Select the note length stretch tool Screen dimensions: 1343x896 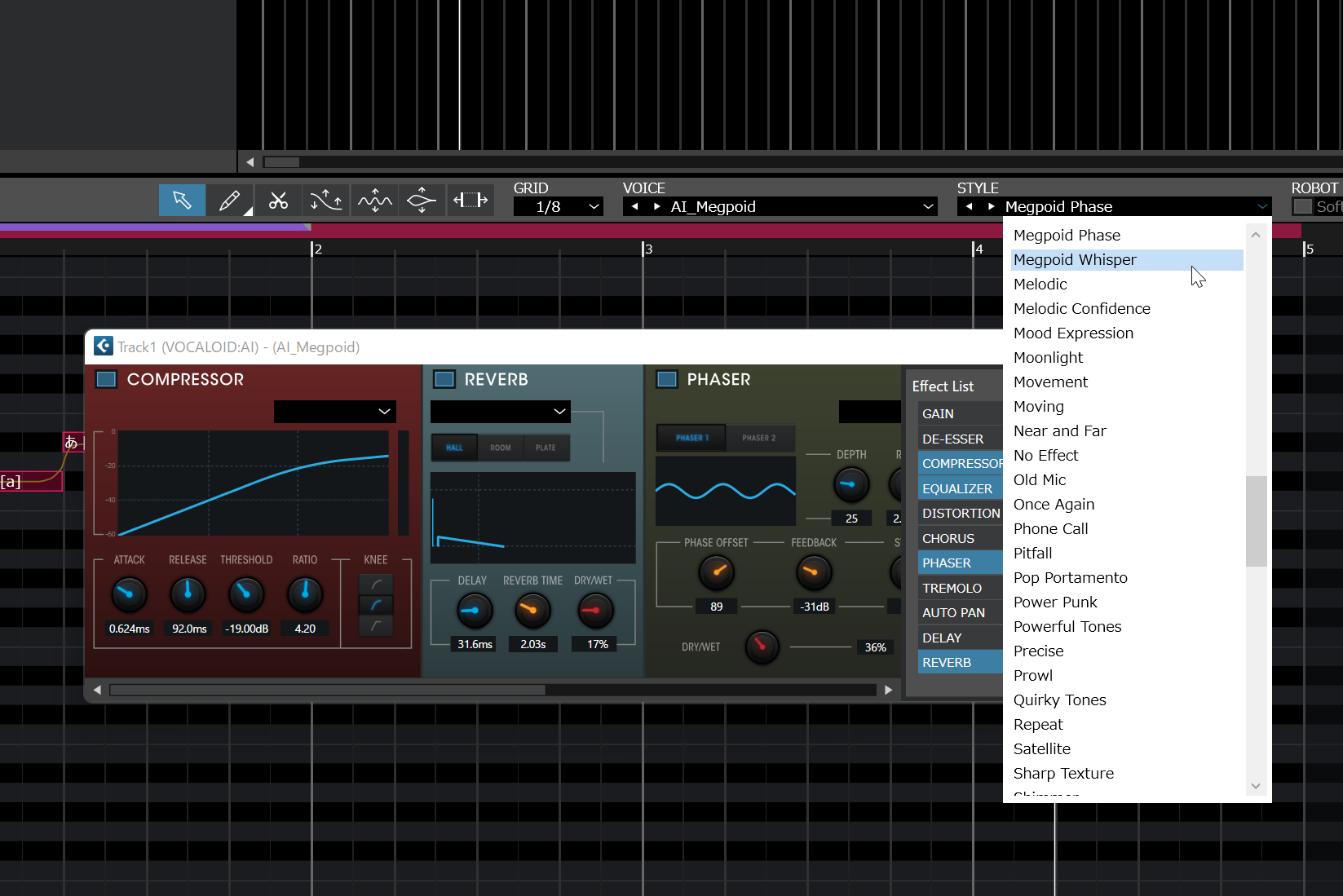coord(470,200)
